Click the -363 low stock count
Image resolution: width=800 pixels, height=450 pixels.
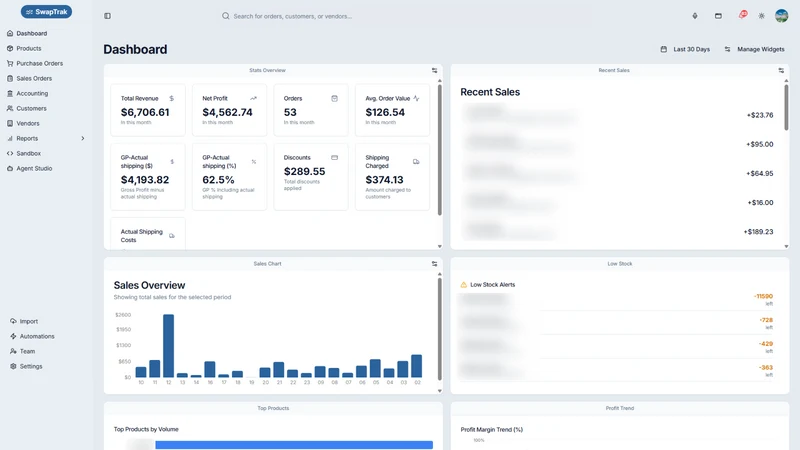pos(765,367)
